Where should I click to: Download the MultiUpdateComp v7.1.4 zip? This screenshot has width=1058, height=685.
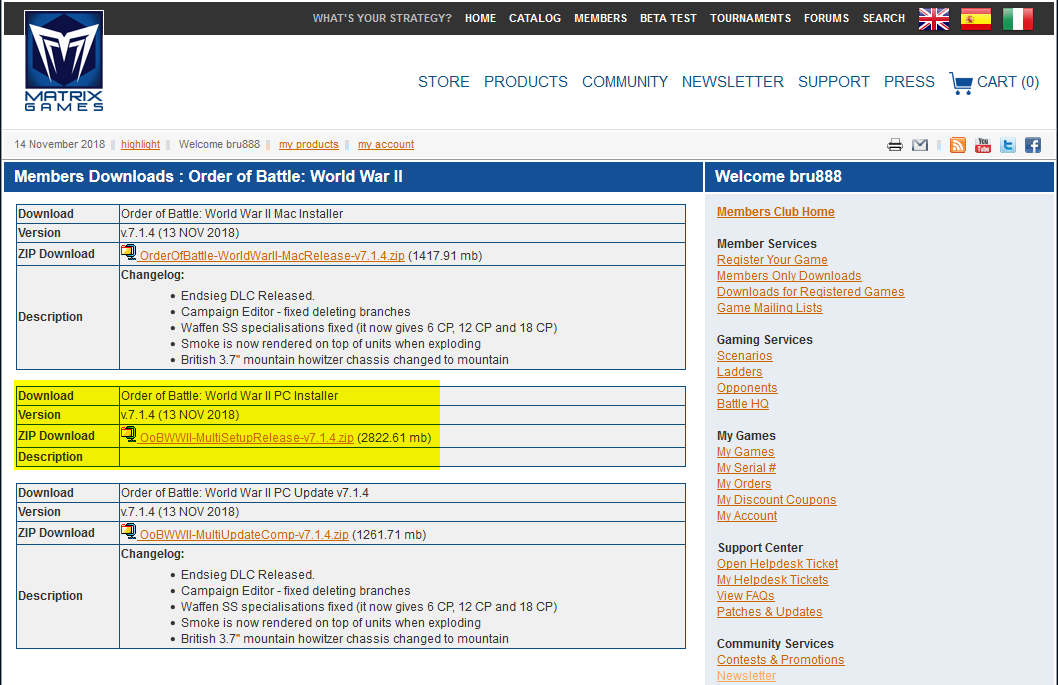coord(244,535)
